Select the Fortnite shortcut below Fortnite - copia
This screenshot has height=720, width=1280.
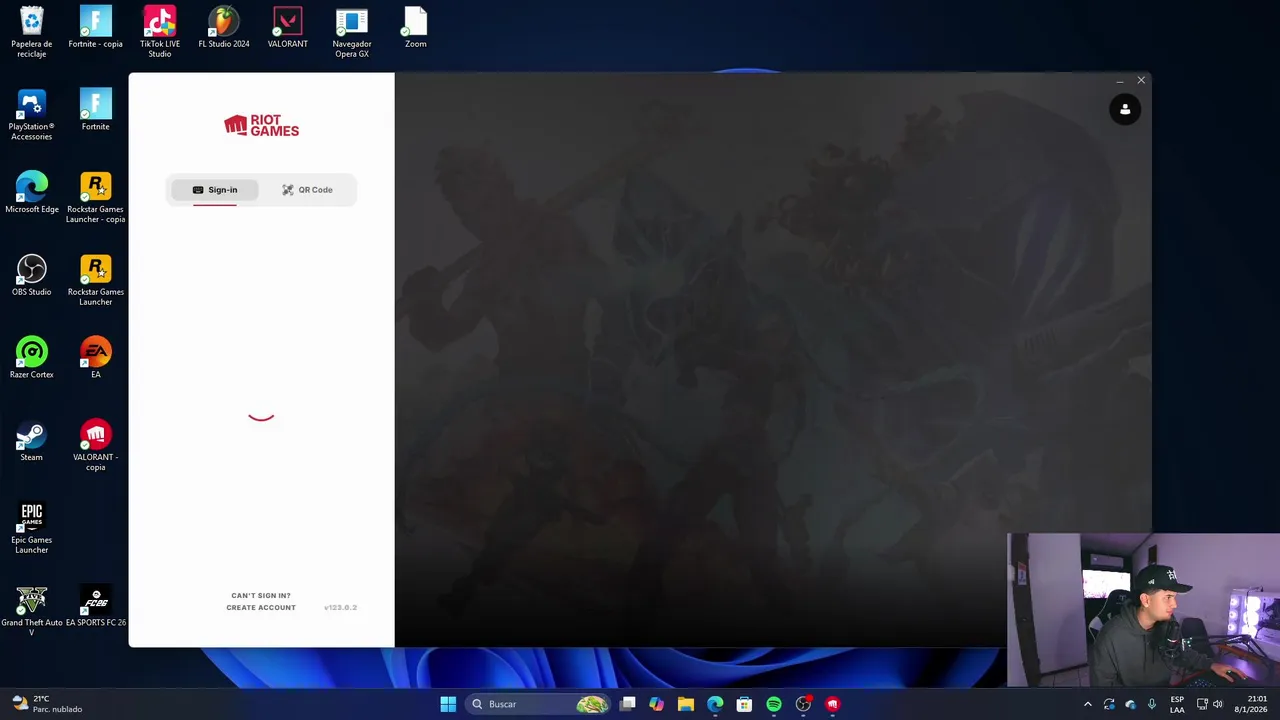[95, 110]
